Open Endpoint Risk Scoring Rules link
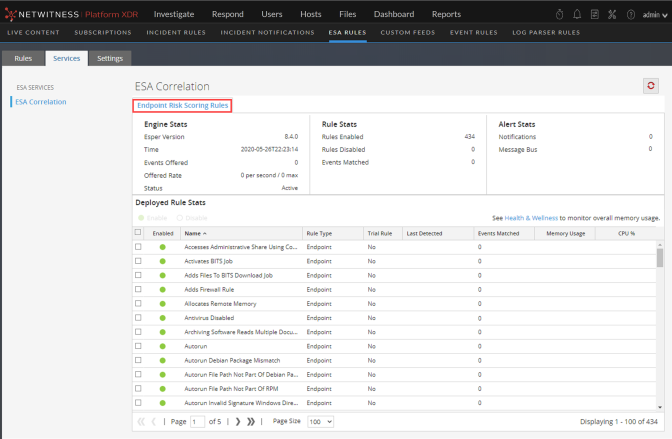 pos(183,105)
